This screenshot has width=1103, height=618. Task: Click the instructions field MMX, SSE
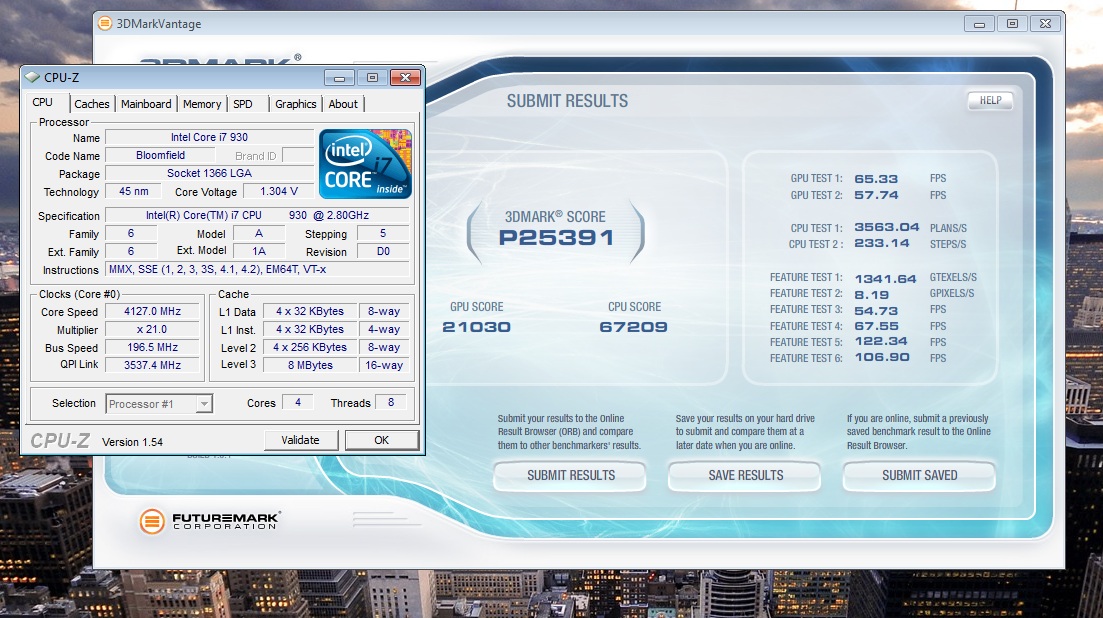click(x=257, y=269)
